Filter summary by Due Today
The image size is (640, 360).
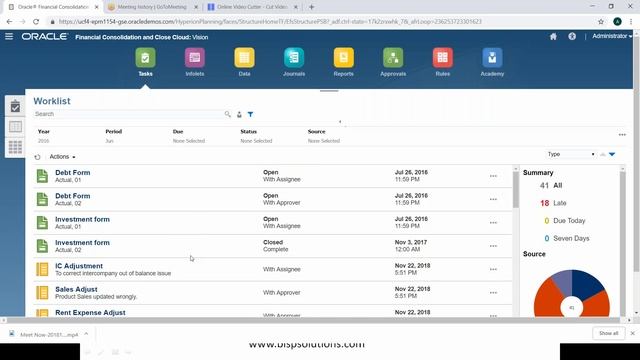[565, 220]
